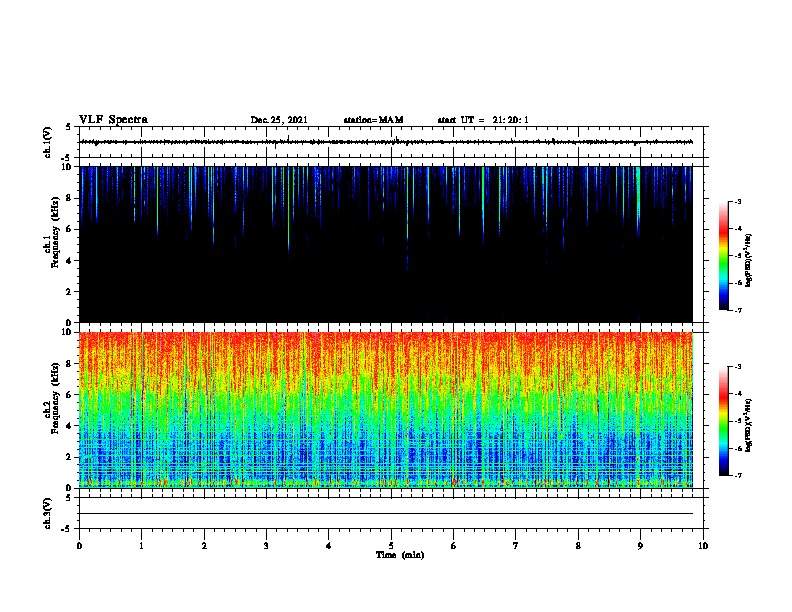Click the "Time (min)" x-axis label
Viewport: 792px width, 612px height.
[x=400, y=555]
